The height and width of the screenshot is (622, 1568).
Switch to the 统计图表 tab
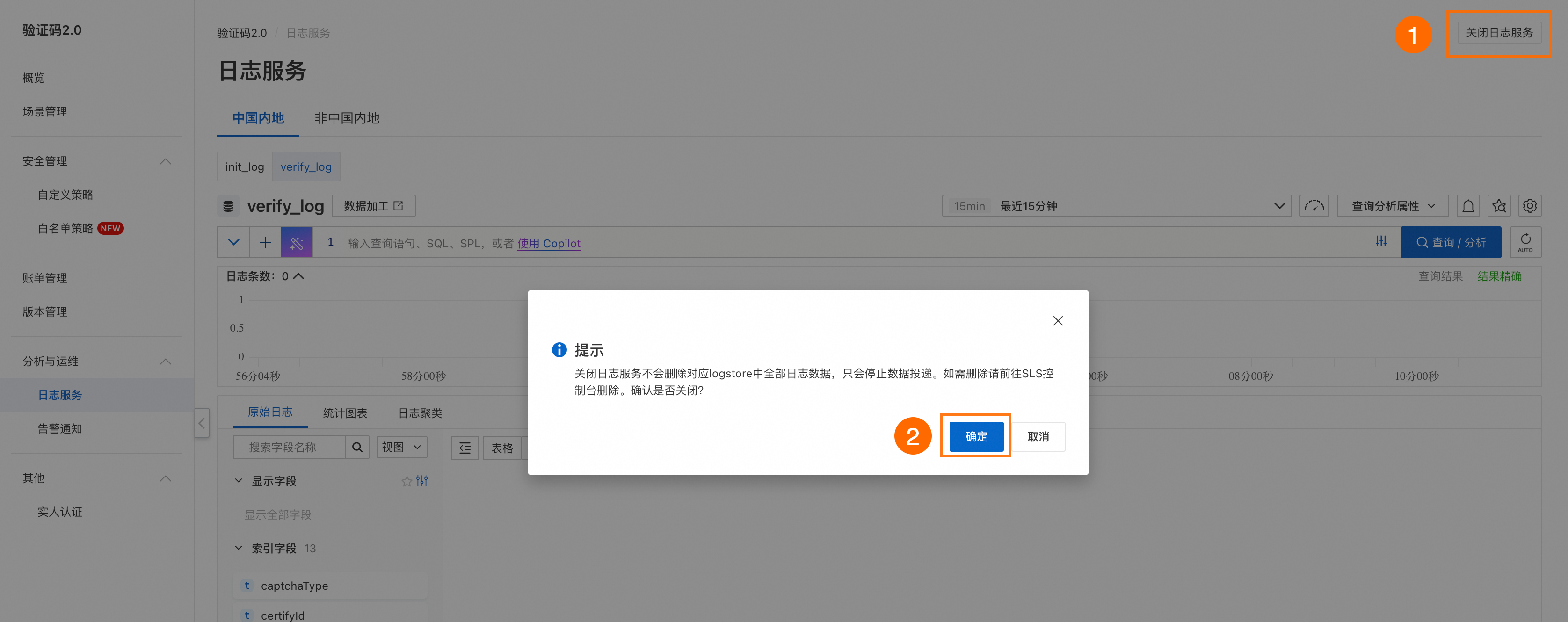click(x=345, y=412)
